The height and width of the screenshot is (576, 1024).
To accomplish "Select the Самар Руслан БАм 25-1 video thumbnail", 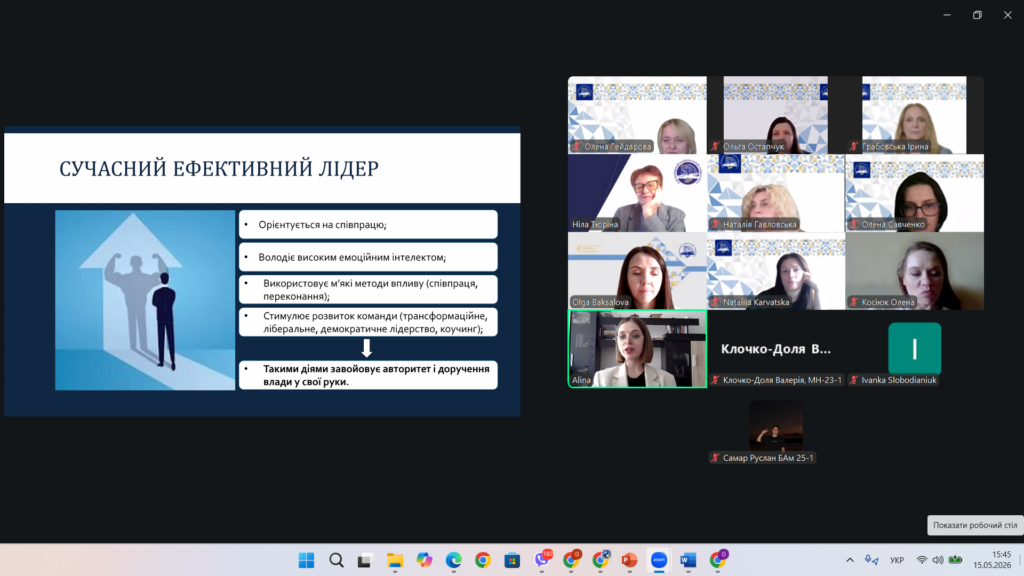I will (x=776, y=426).
